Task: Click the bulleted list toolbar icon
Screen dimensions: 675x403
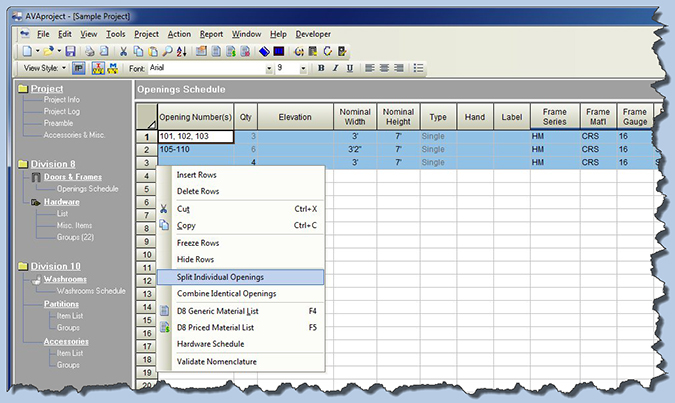Action: [418, 68]
